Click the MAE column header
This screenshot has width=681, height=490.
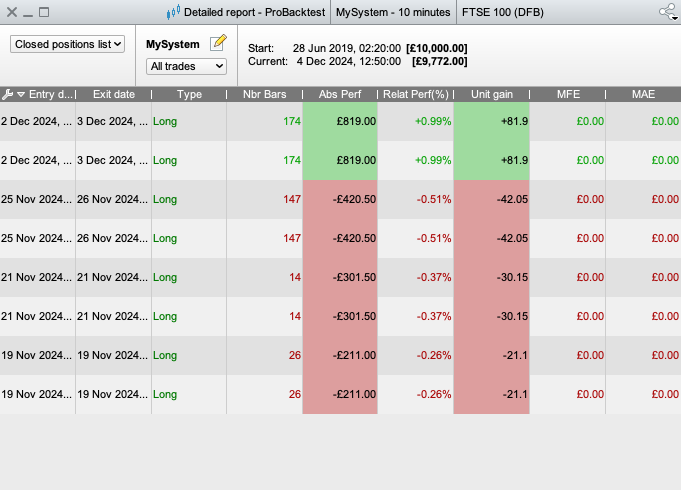pyautogui.click(x=643, y=94)
